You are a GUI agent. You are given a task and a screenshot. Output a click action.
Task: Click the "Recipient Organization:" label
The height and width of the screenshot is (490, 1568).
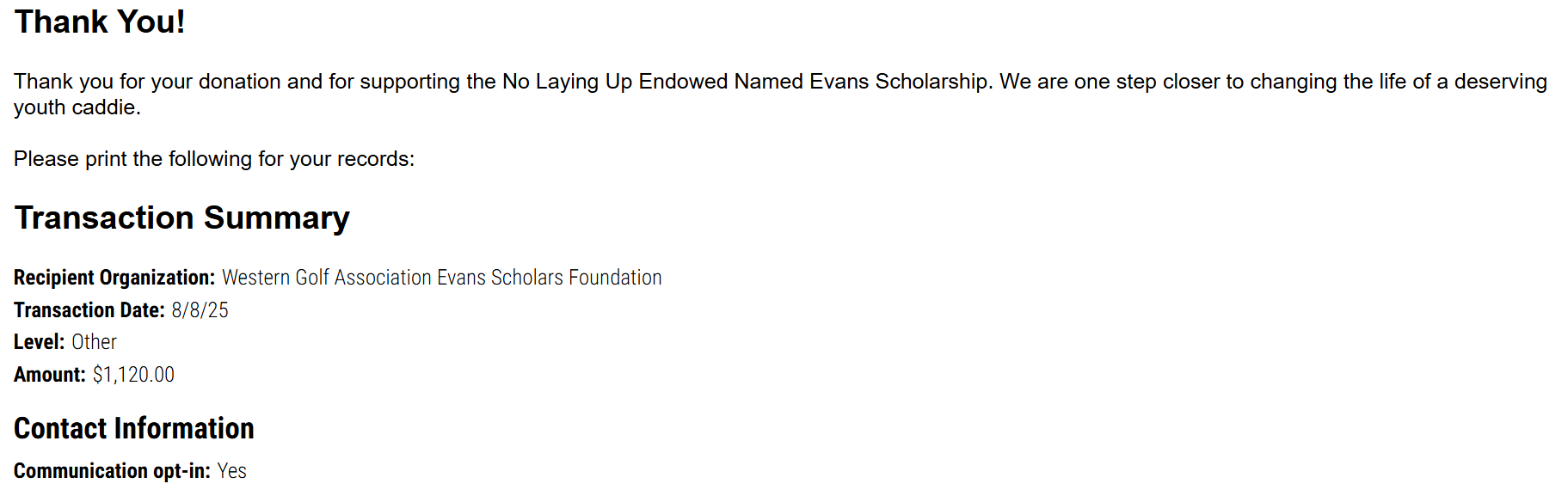[114, 278]
